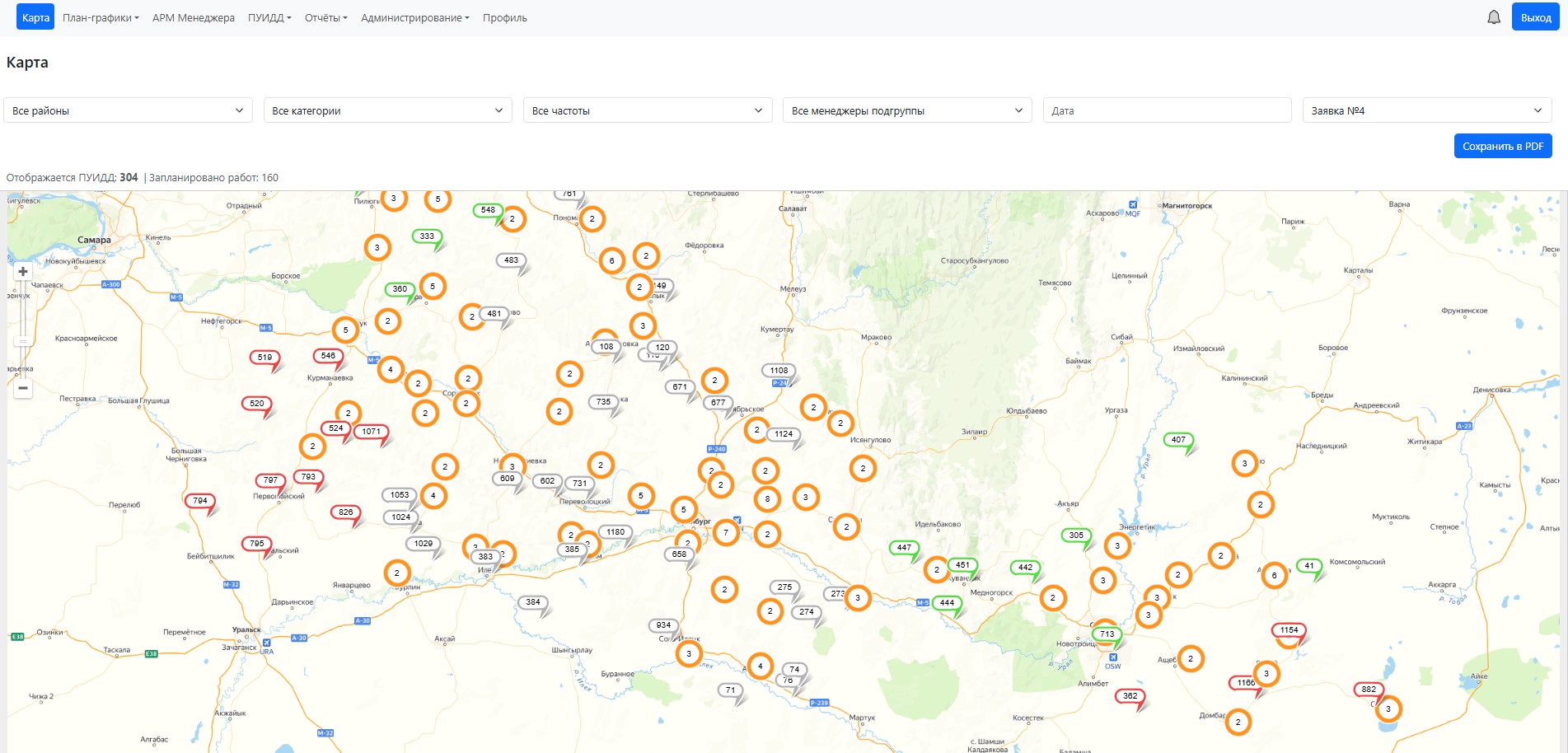This screenshot has height=753, width=1568.
Task: Click the orange cluster showing 7
Action: (x=726, y=533)
